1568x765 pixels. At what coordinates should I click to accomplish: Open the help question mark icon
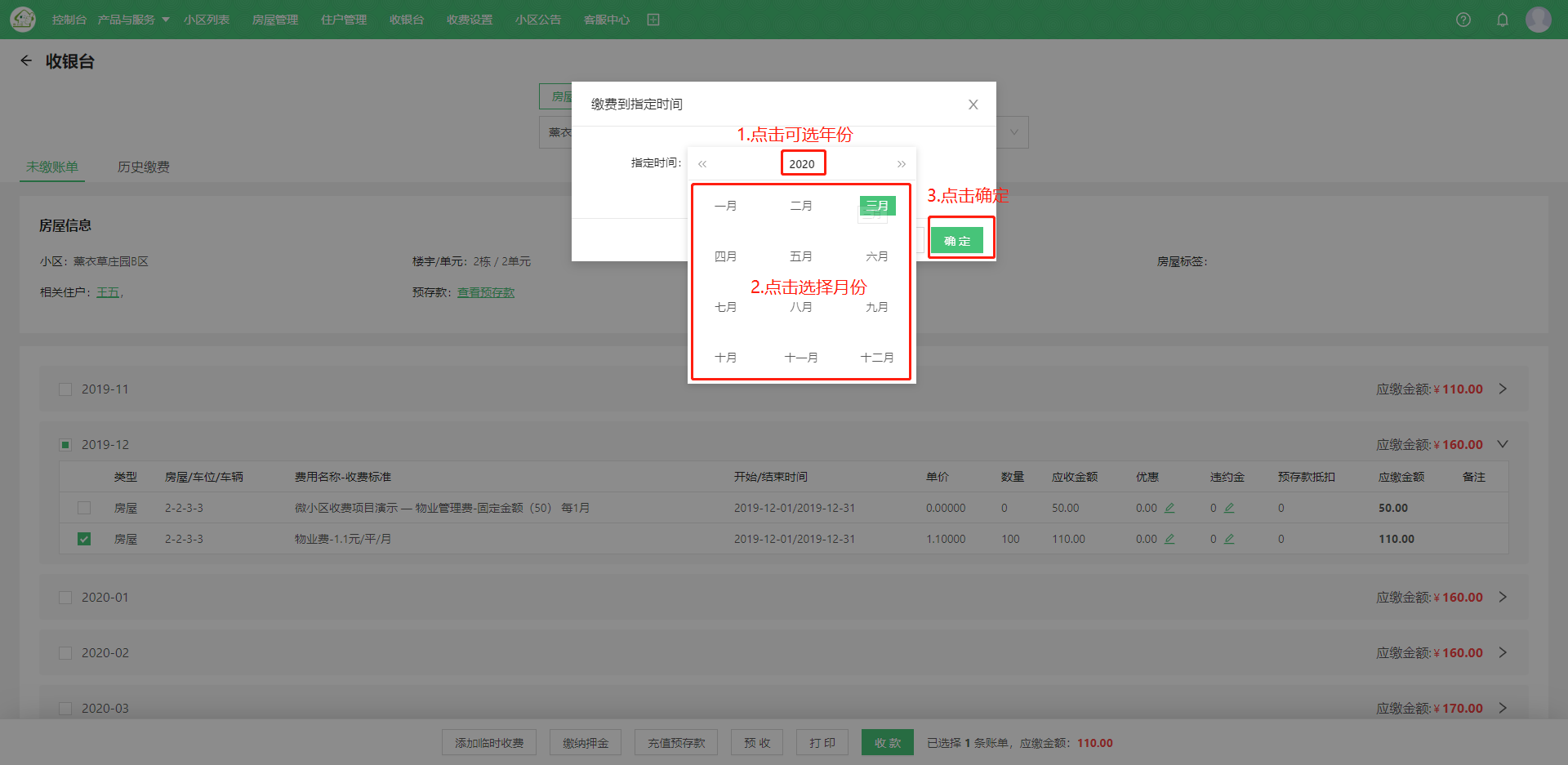coord(1463,20)
